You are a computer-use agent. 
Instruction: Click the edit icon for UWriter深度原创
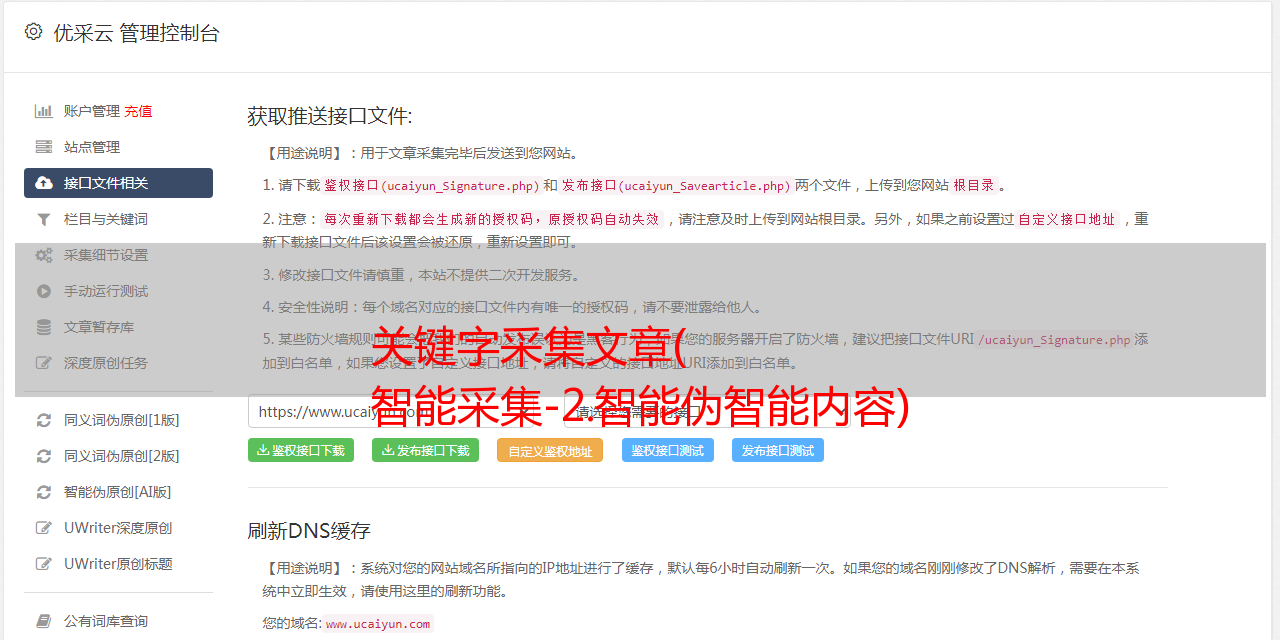pyautogui.click(x=44, y=528)
